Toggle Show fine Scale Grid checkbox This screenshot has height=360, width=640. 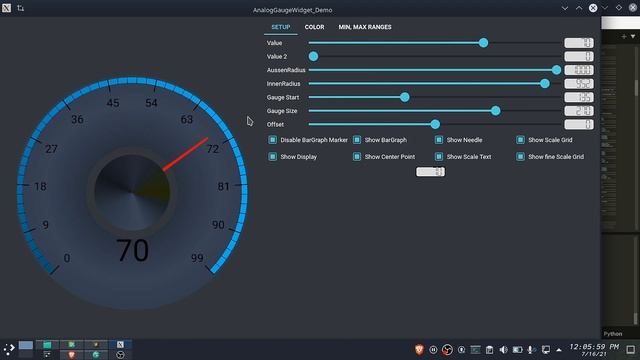click(x=520, y=157)
